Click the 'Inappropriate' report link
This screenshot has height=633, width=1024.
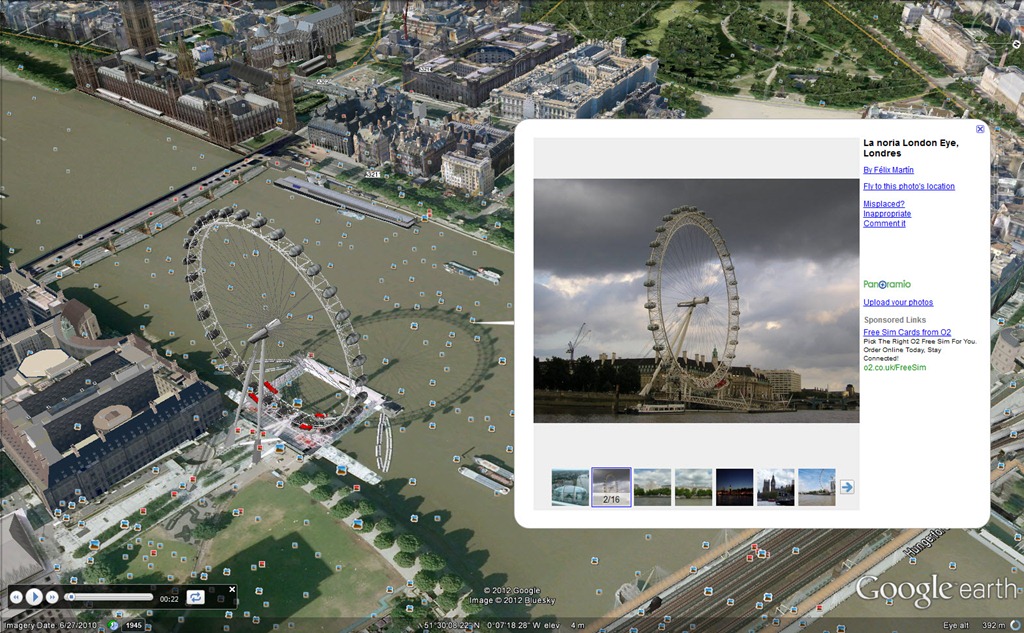pyautogui.click(x=887, y=214)
